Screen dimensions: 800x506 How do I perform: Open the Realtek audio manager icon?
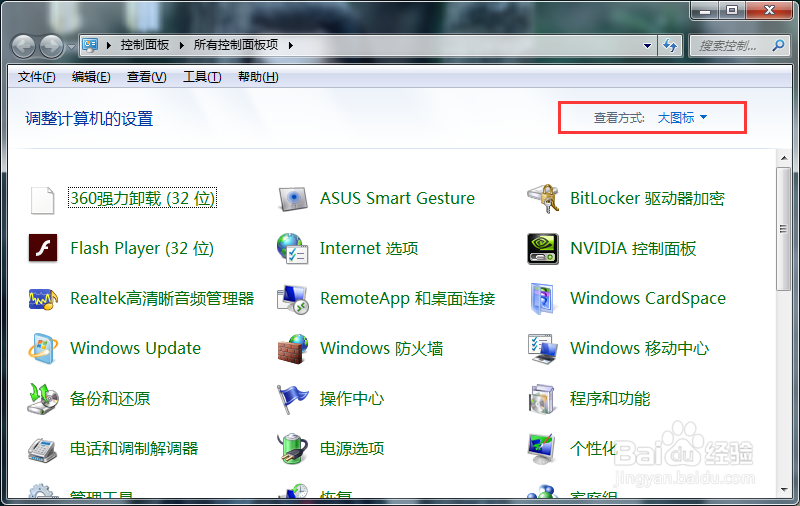[x=43, y=299]
